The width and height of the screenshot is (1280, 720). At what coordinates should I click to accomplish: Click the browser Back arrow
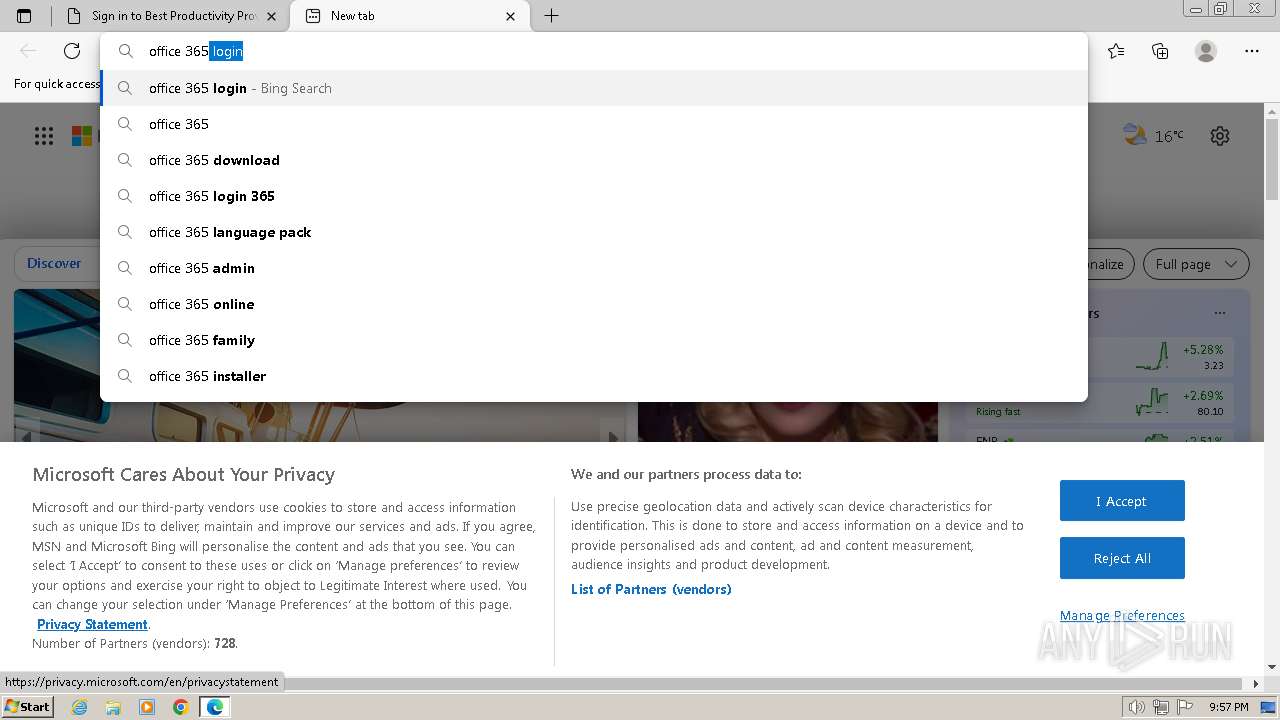tap(28, 51)
